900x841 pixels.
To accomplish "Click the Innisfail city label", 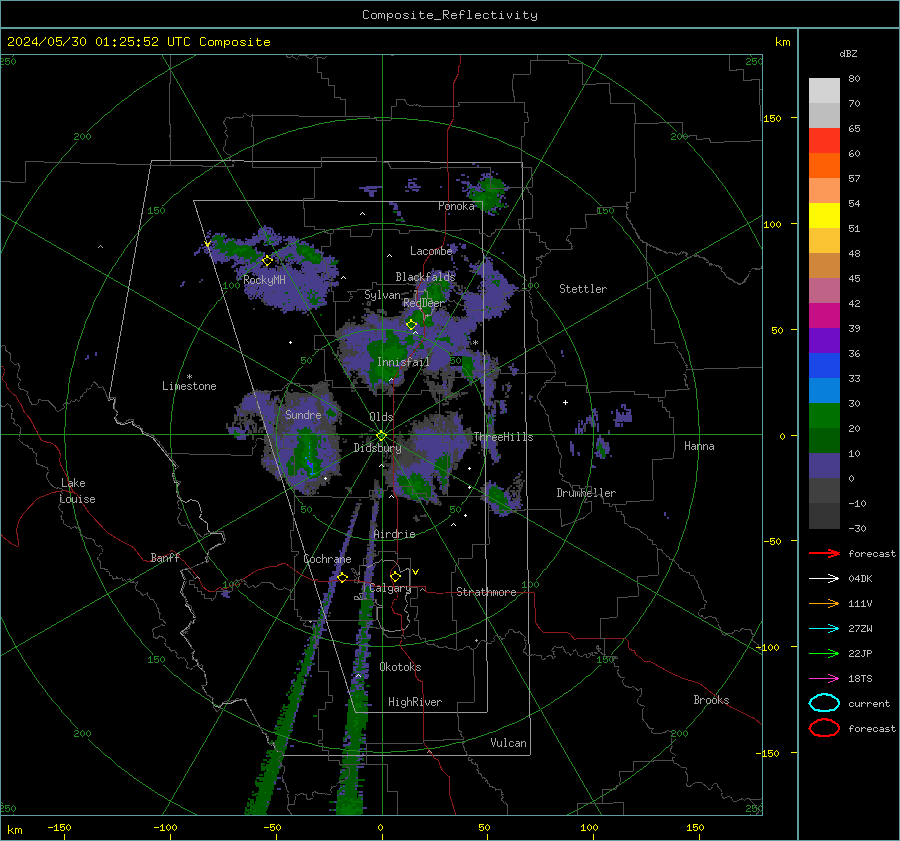I will click(x=403, y=362).
